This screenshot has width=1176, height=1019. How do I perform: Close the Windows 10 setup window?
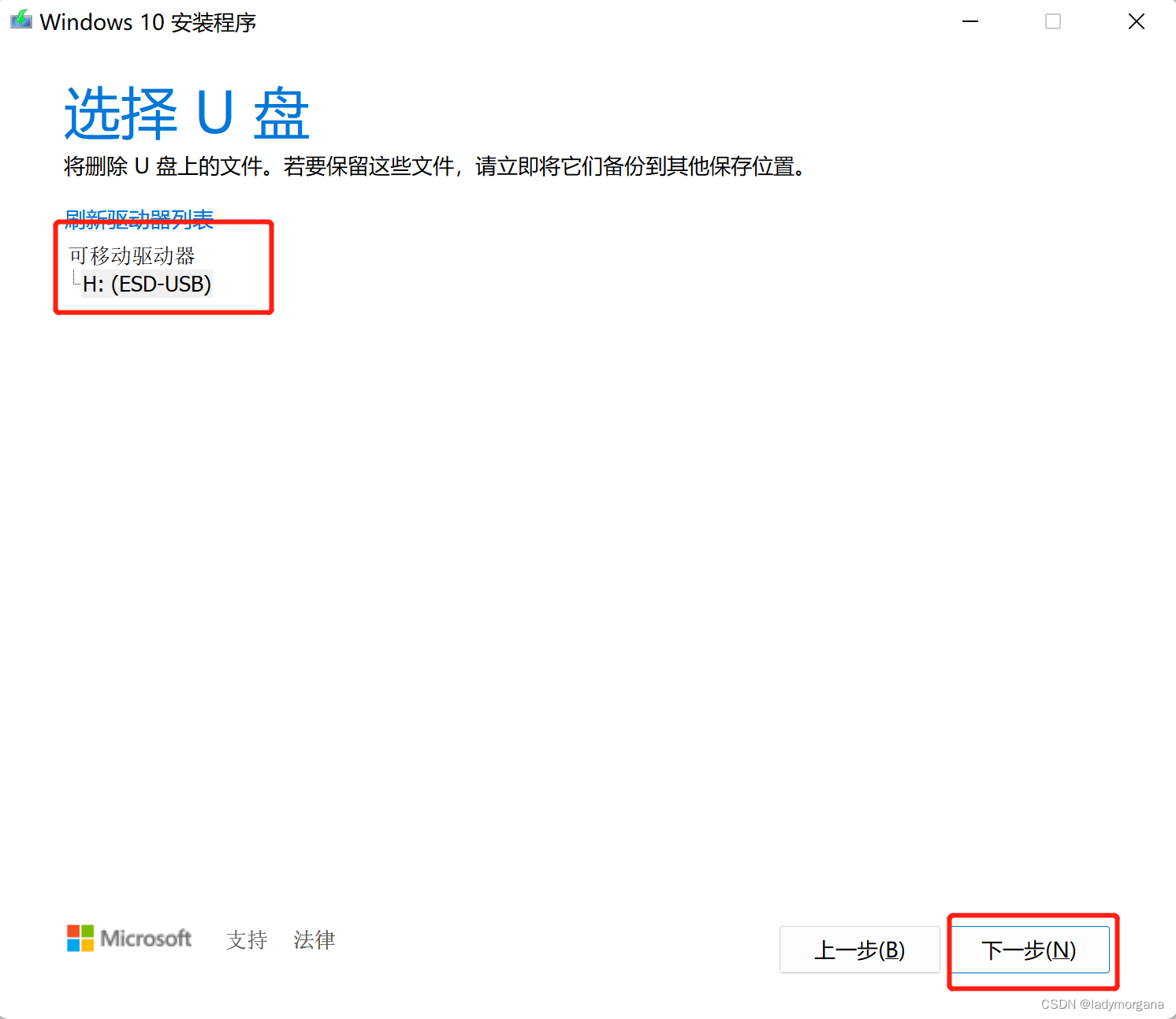(1136, 21)
